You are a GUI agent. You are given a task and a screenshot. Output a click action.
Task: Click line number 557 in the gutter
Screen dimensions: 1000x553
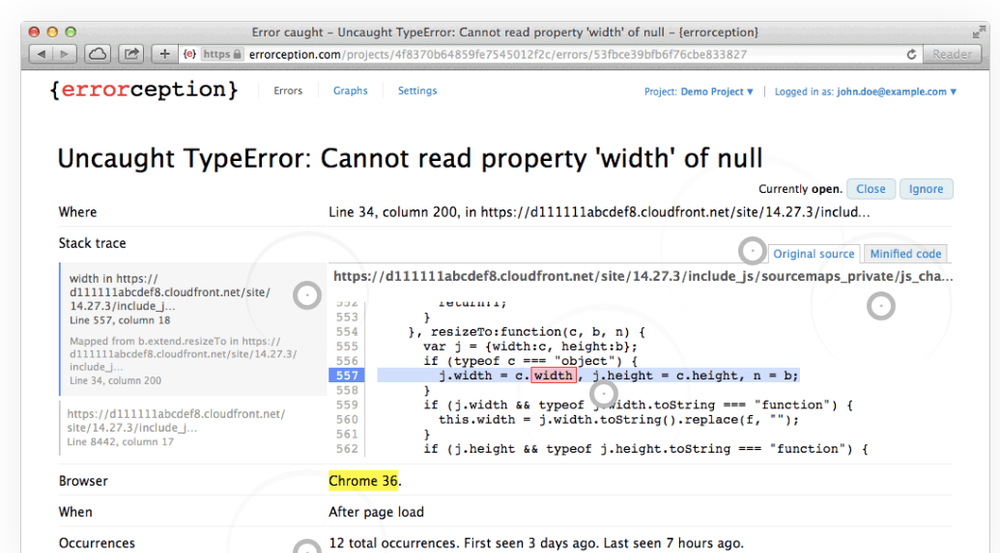coord(347,376)
